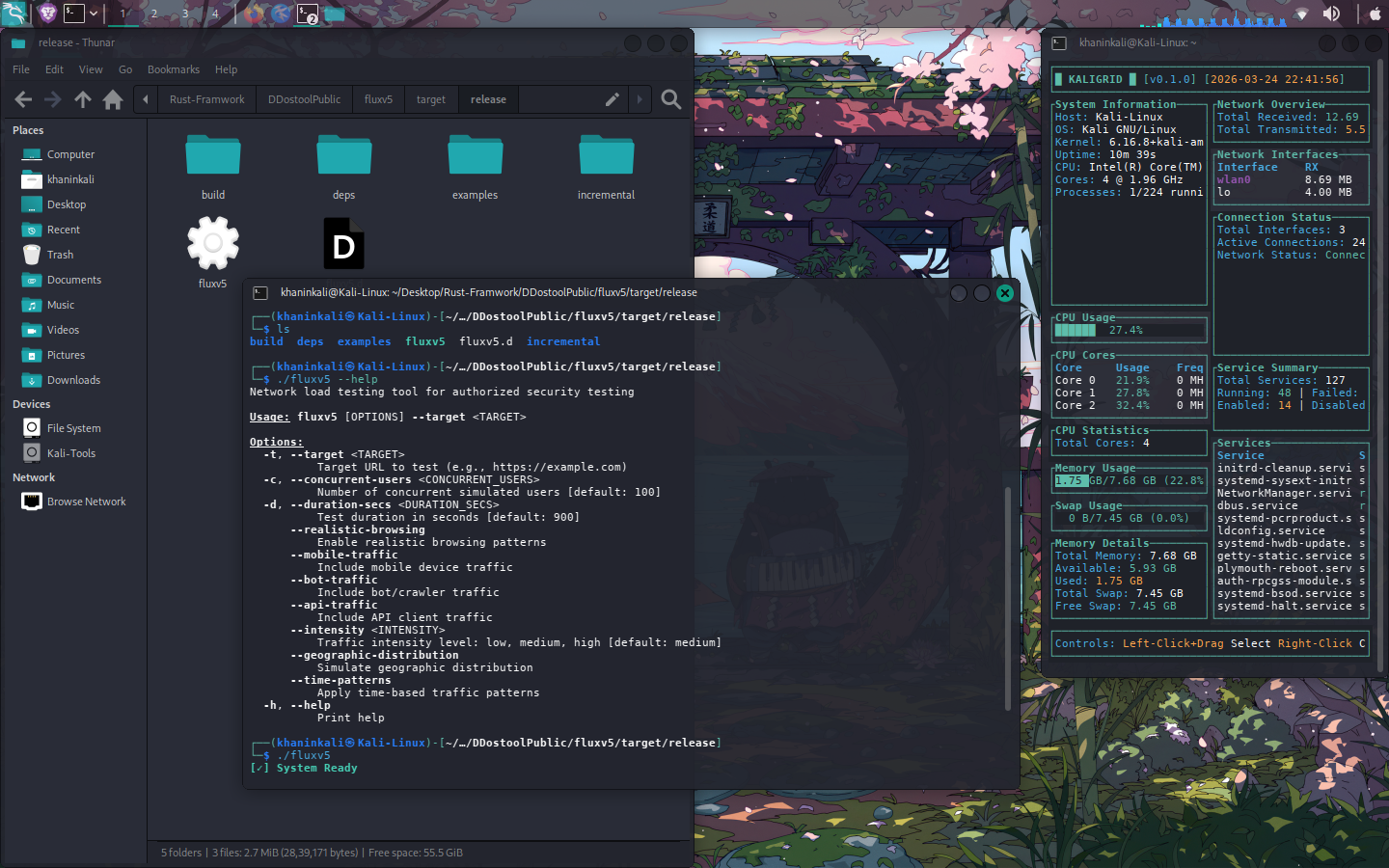Open the Go menu in Thunar
Image resolution: width=1389 pixels, height=868 pixels.
pos(125,69)
